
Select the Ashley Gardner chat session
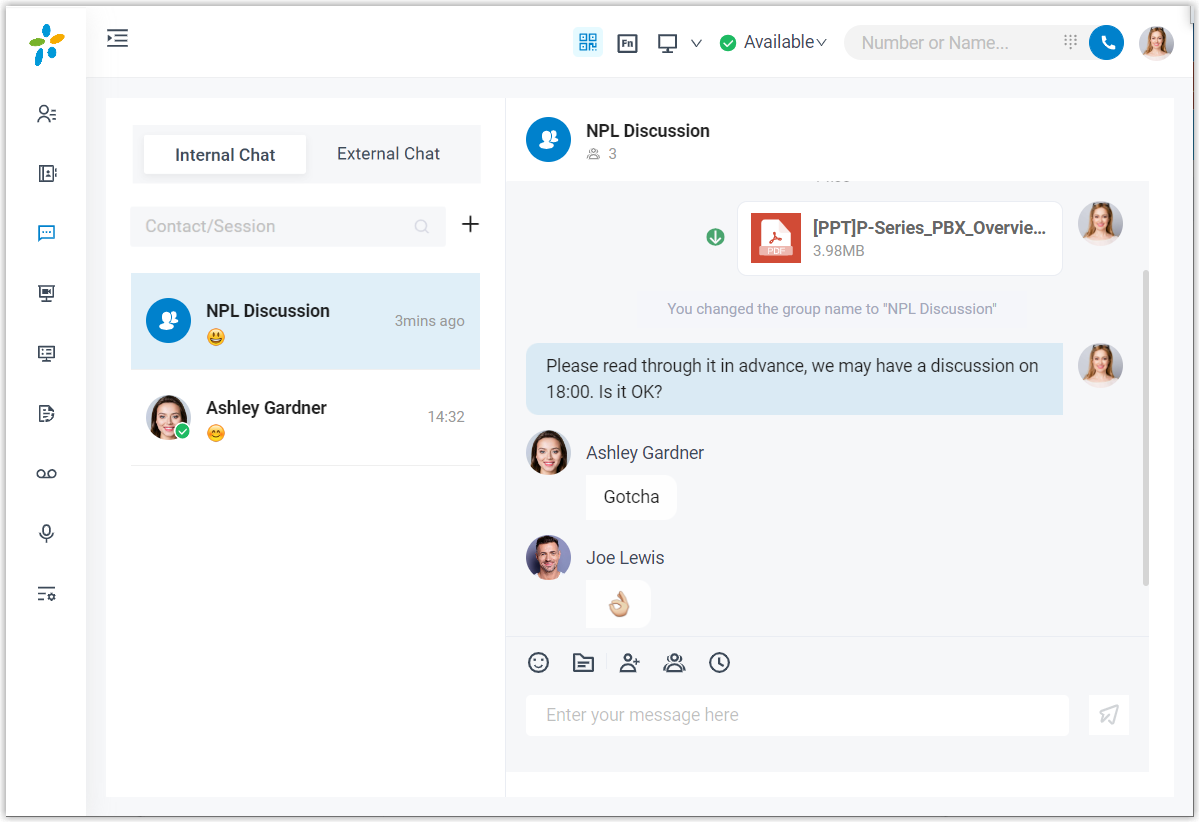305,418
